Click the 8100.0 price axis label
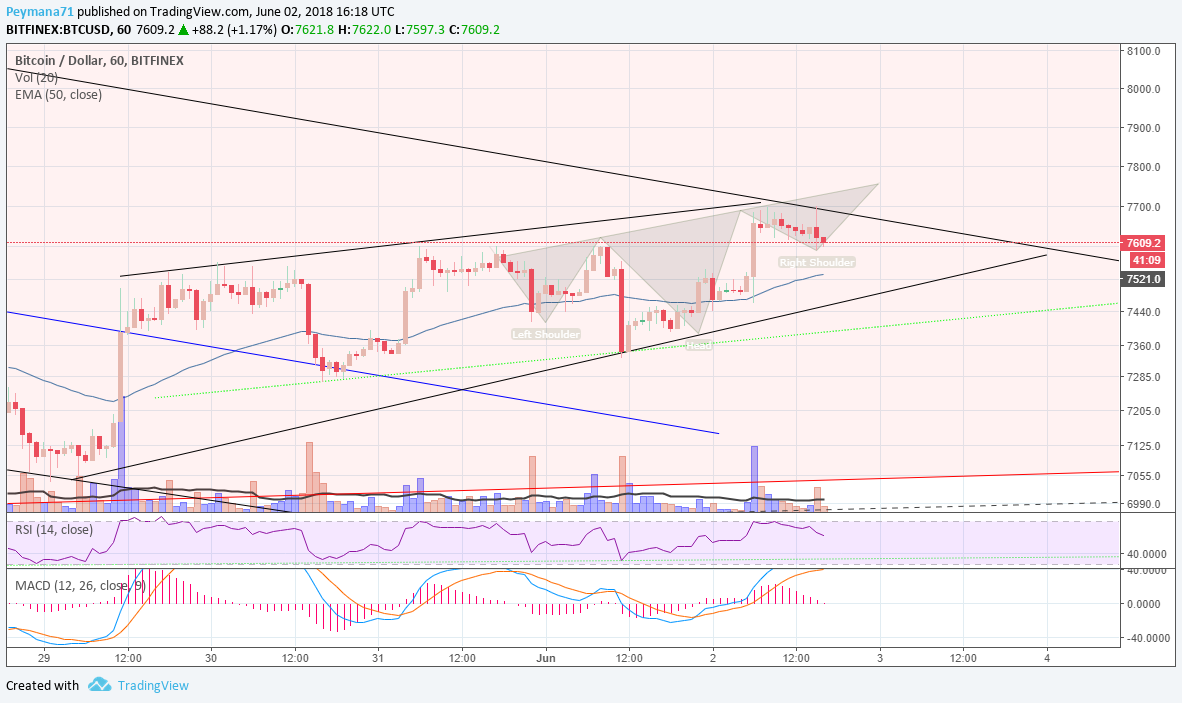Screen dimensions: 1182x703 (x=1143, y=51)
